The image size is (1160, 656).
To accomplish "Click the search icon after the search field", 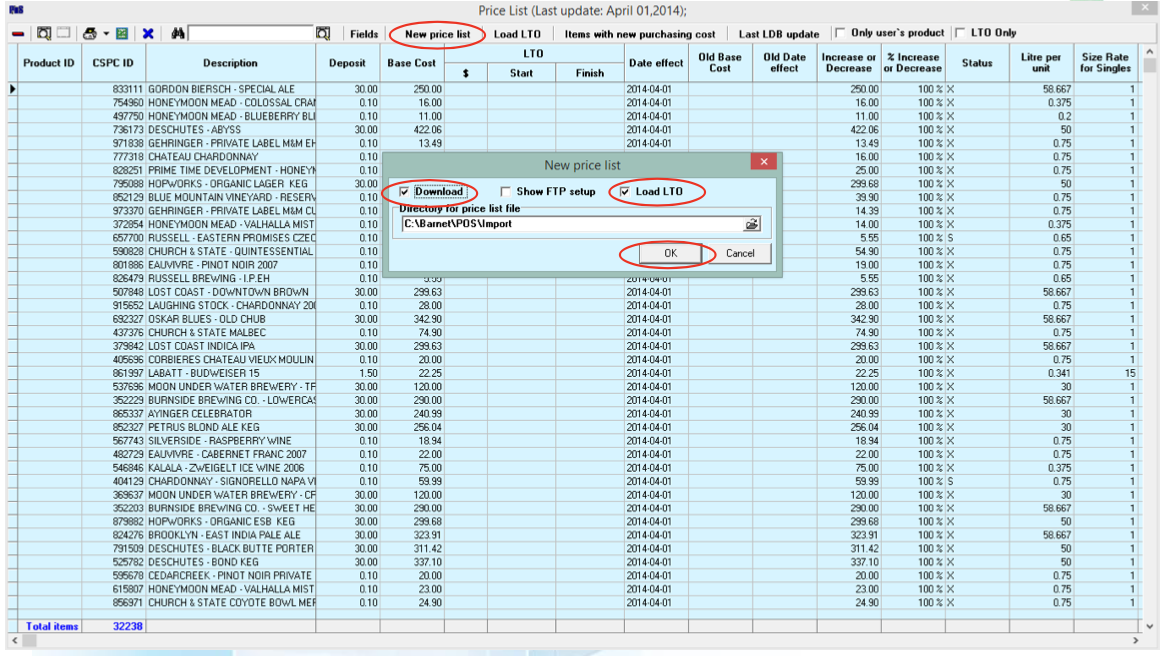I will 323,33.
